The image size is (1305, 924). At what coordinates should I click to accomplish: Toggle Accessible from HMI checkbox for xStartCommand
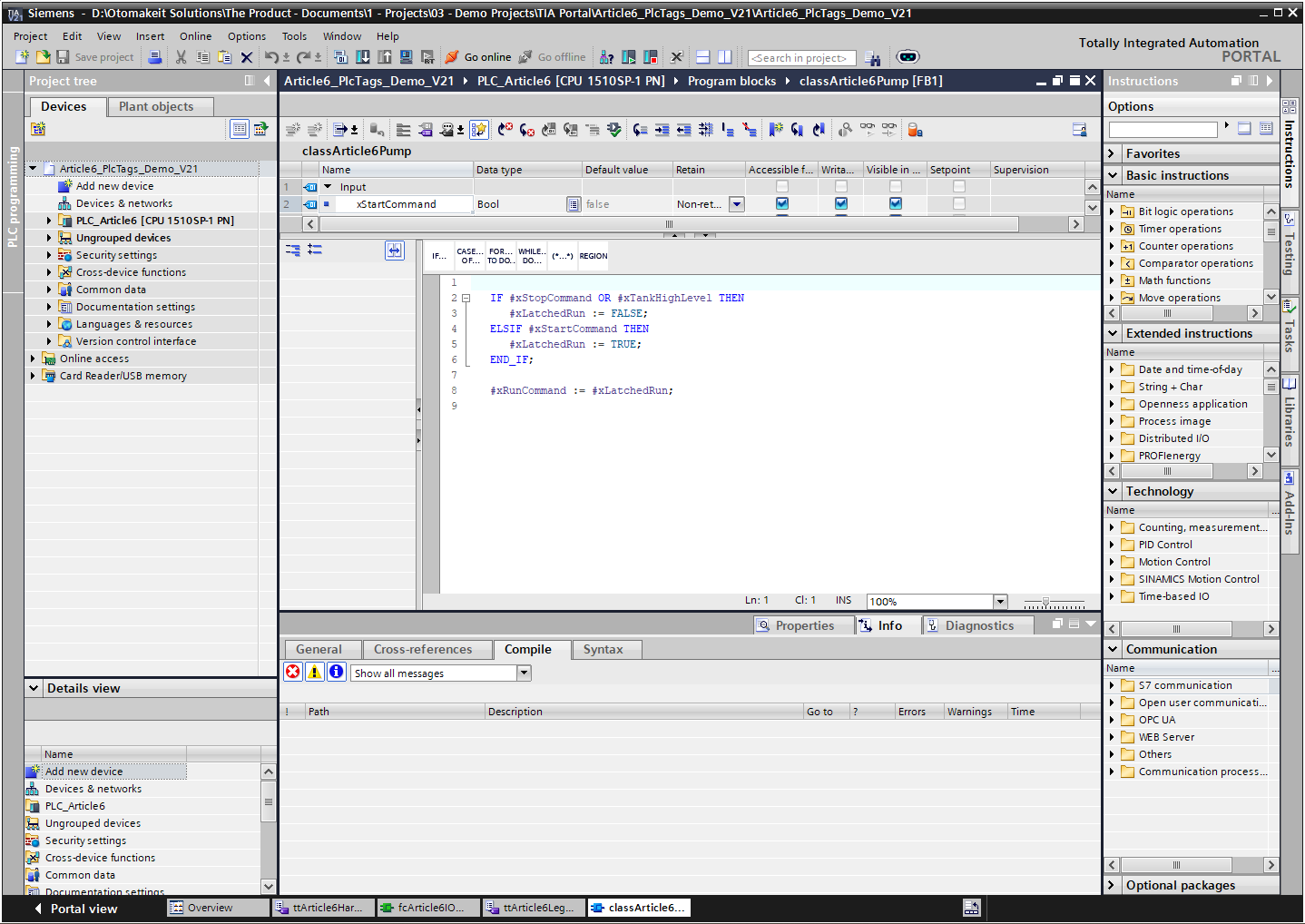tap(782, 204)
